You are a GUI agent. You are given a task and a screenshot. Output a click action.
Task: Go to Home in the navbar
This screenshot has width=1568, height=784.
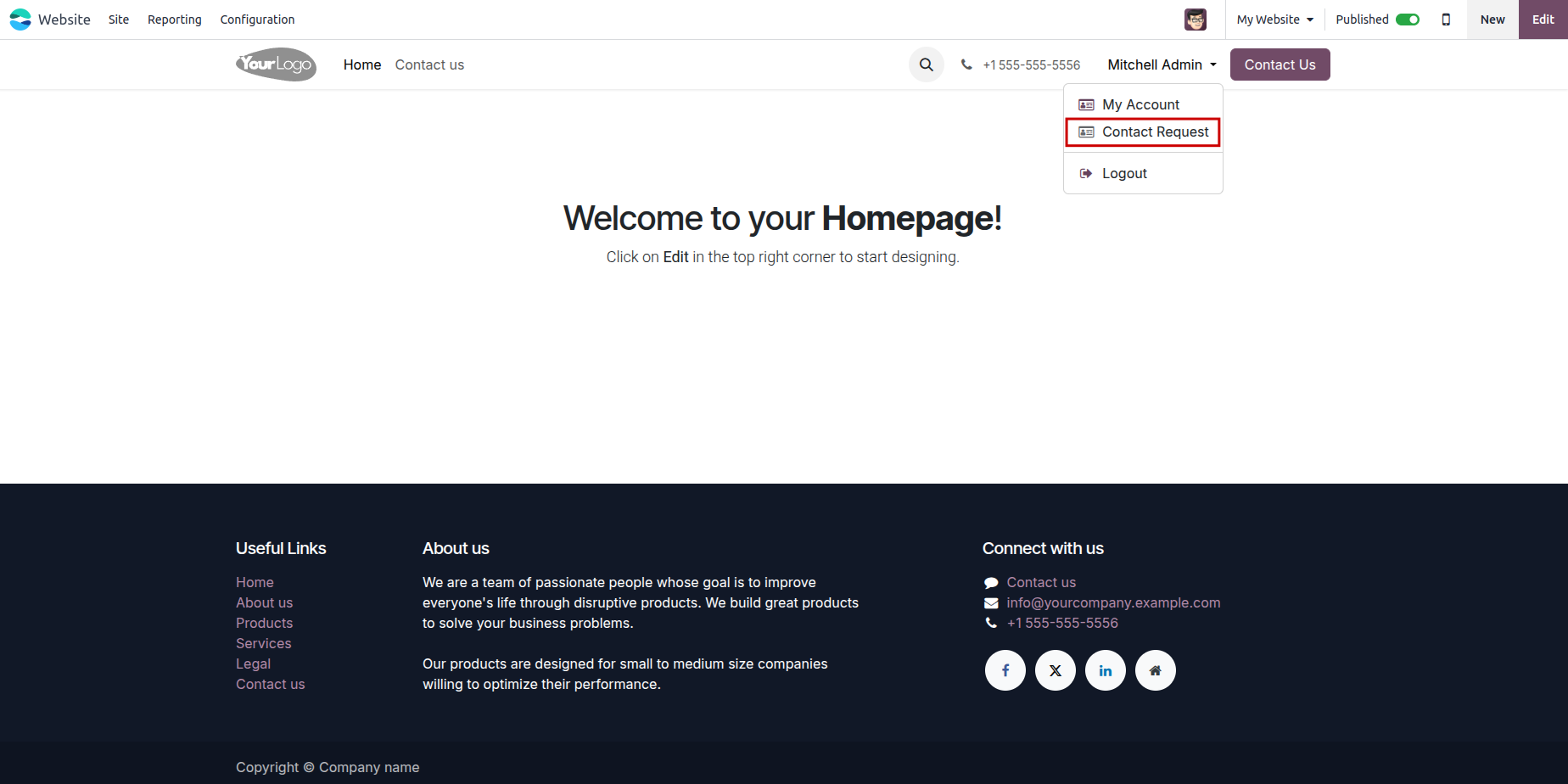pos(362,64)
